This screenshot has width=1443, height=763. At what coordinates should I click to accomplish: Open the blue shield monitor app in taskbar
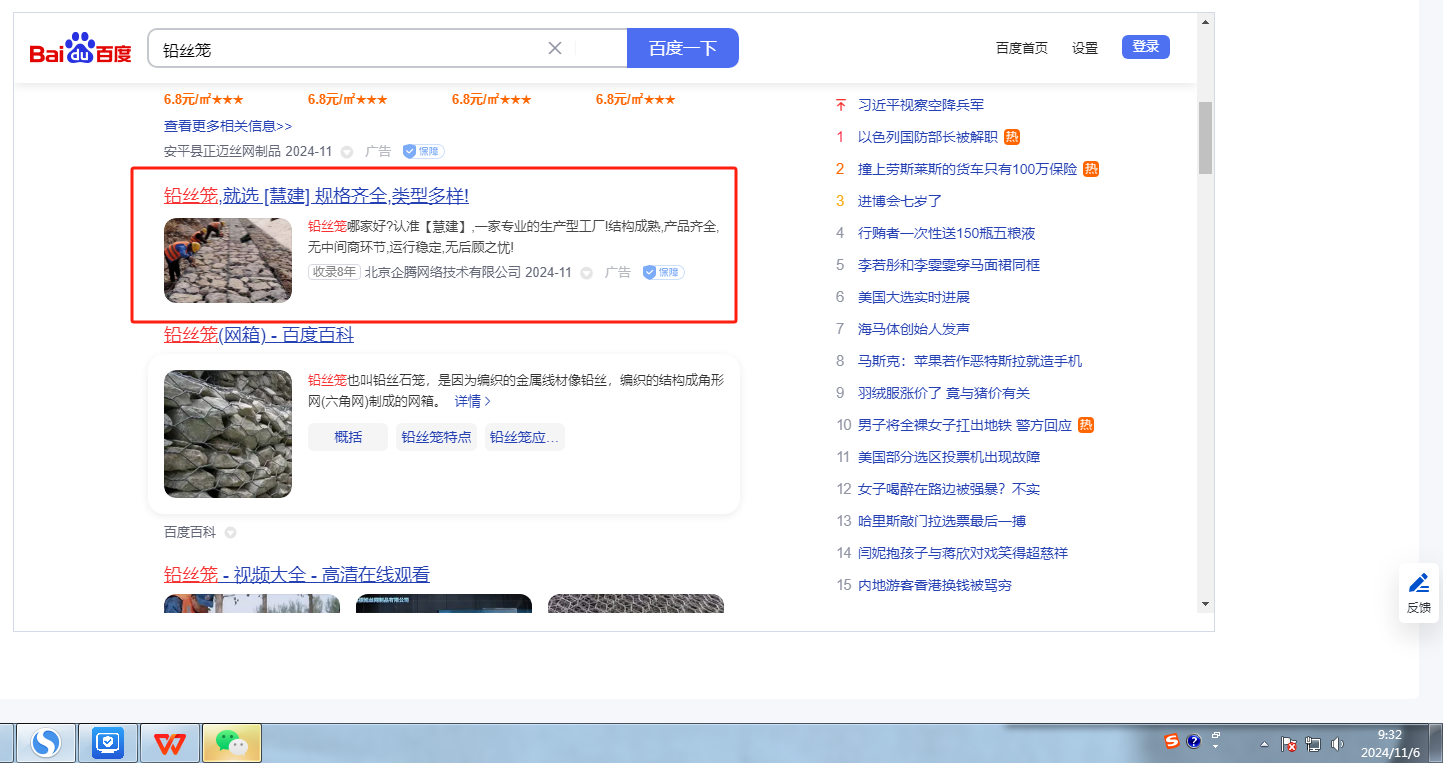pyautogui.click(x=107, y=743)
